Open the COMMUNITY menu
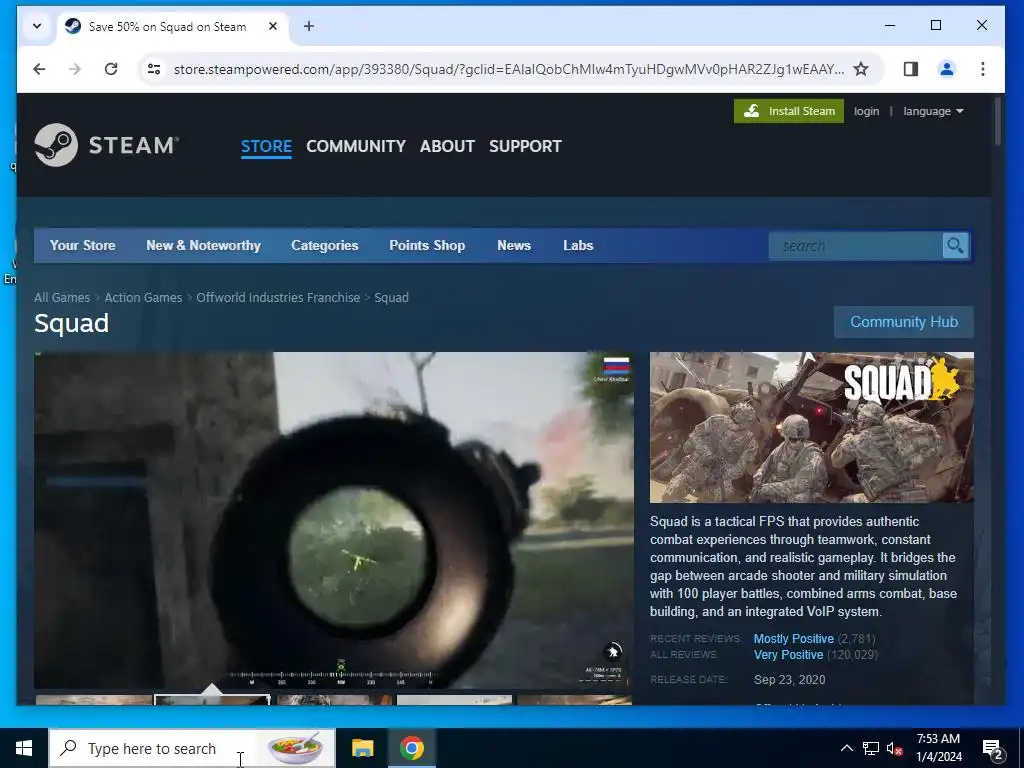 356,146
